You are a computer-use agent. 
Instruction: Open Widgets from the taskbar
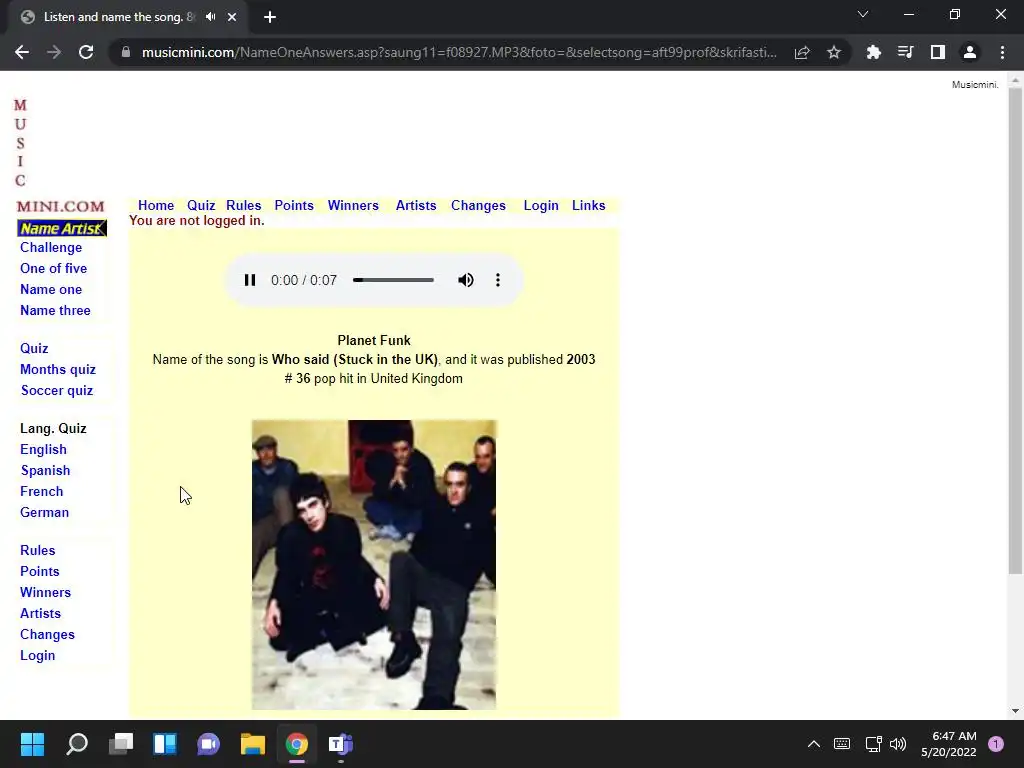pyautogui.click(x=165, y=744)
